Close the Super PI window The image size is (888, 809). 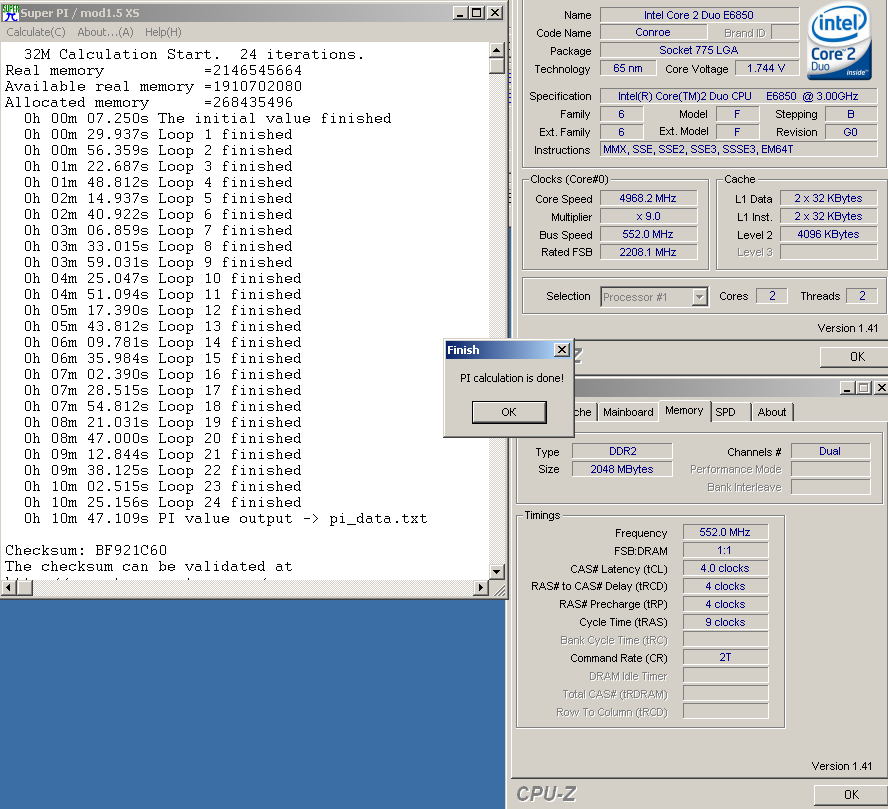pyautogui.click(x=495, y=12)
